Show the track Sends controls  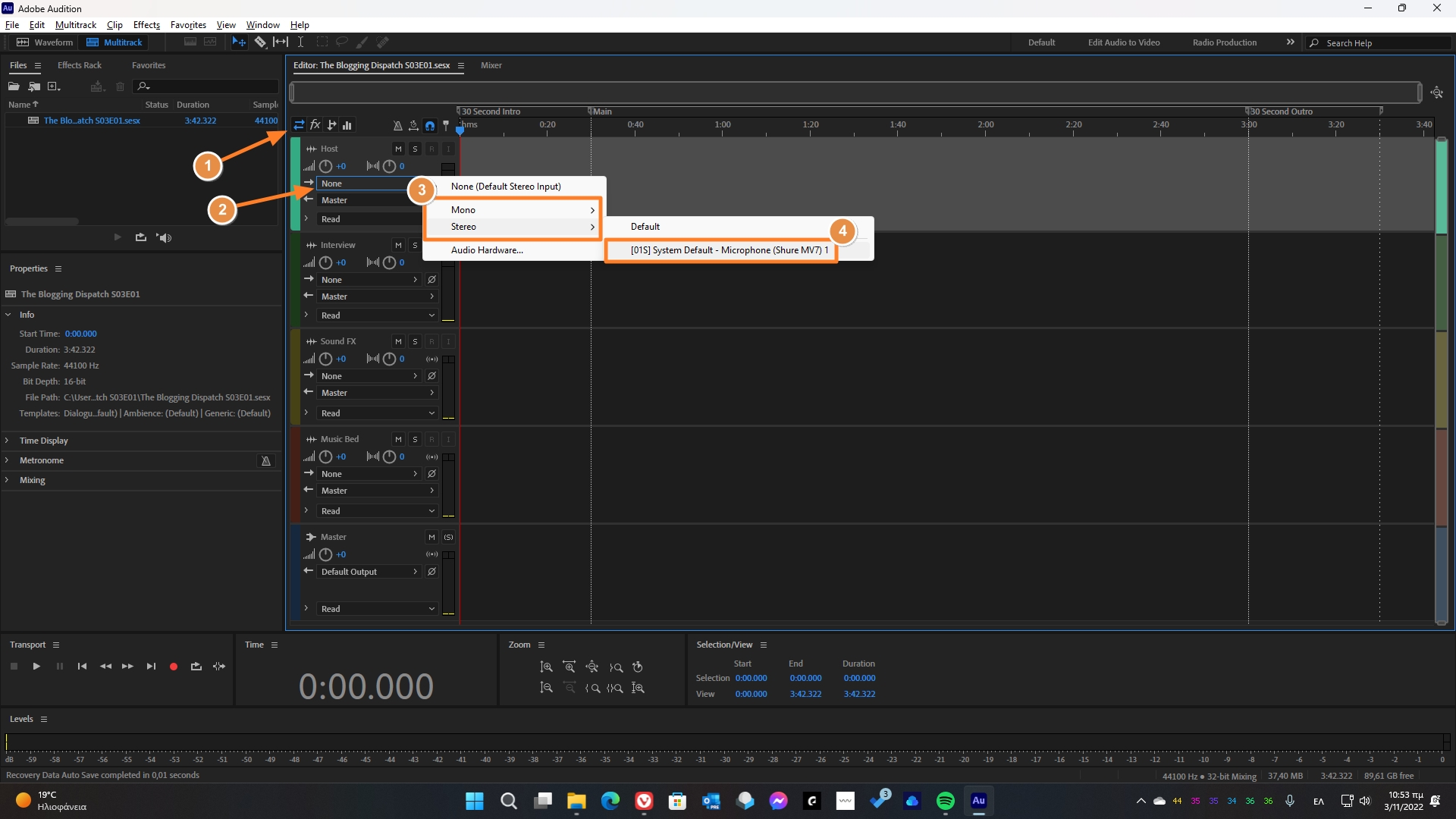pos(331,125)
